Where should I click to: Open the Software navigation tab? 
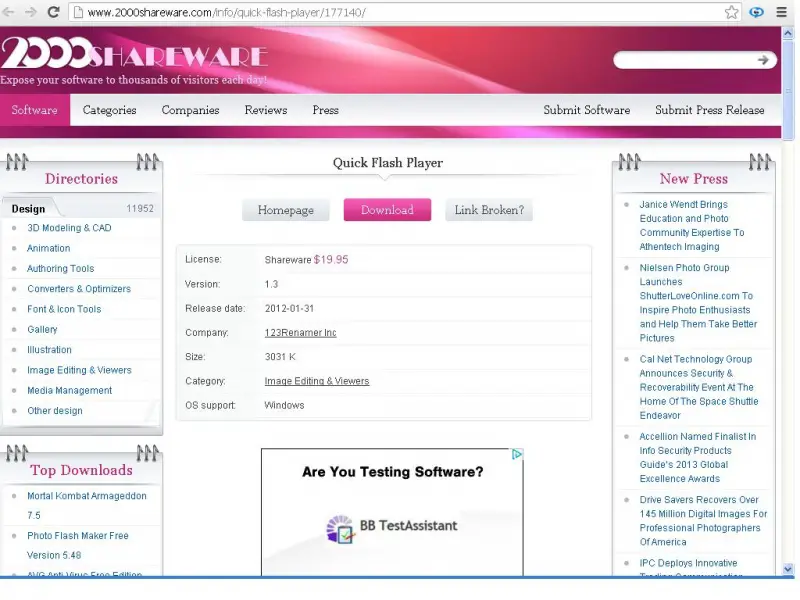coord(35,110)
